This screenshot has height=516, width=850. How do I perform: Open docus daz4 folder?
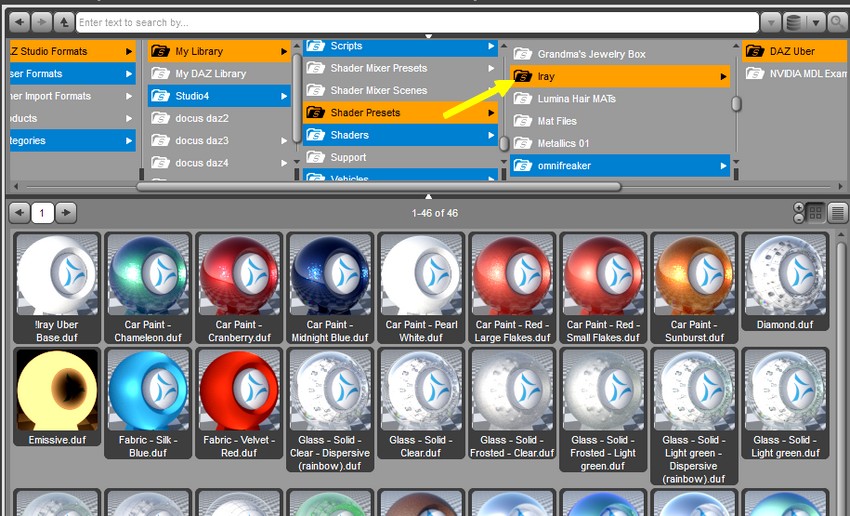point(219,162)
